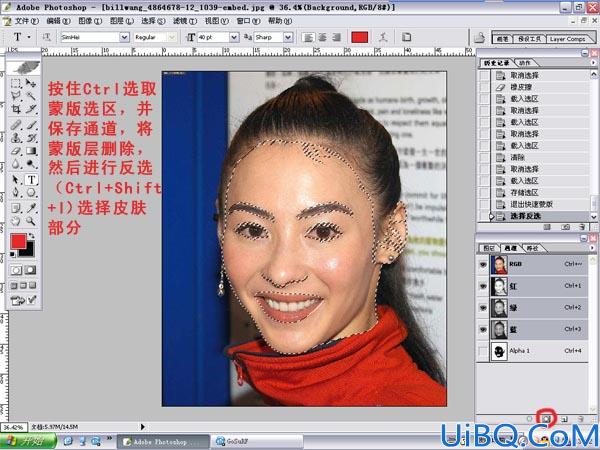600x450 pixels.
Task: Click the red foreground color swatch
Action: [x=18, y=241]
